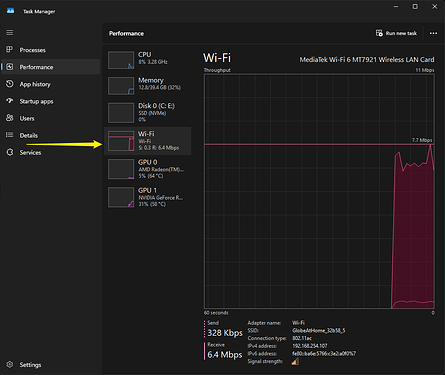Image resolution: width=445 pixels, height=375 pixels.
Task: Open Settings at sidebar bottom
Action: tap(10, 364)
